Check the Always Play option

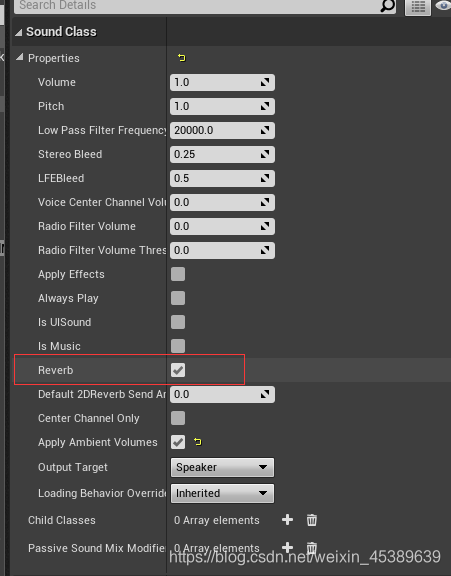tap(178, 298)
